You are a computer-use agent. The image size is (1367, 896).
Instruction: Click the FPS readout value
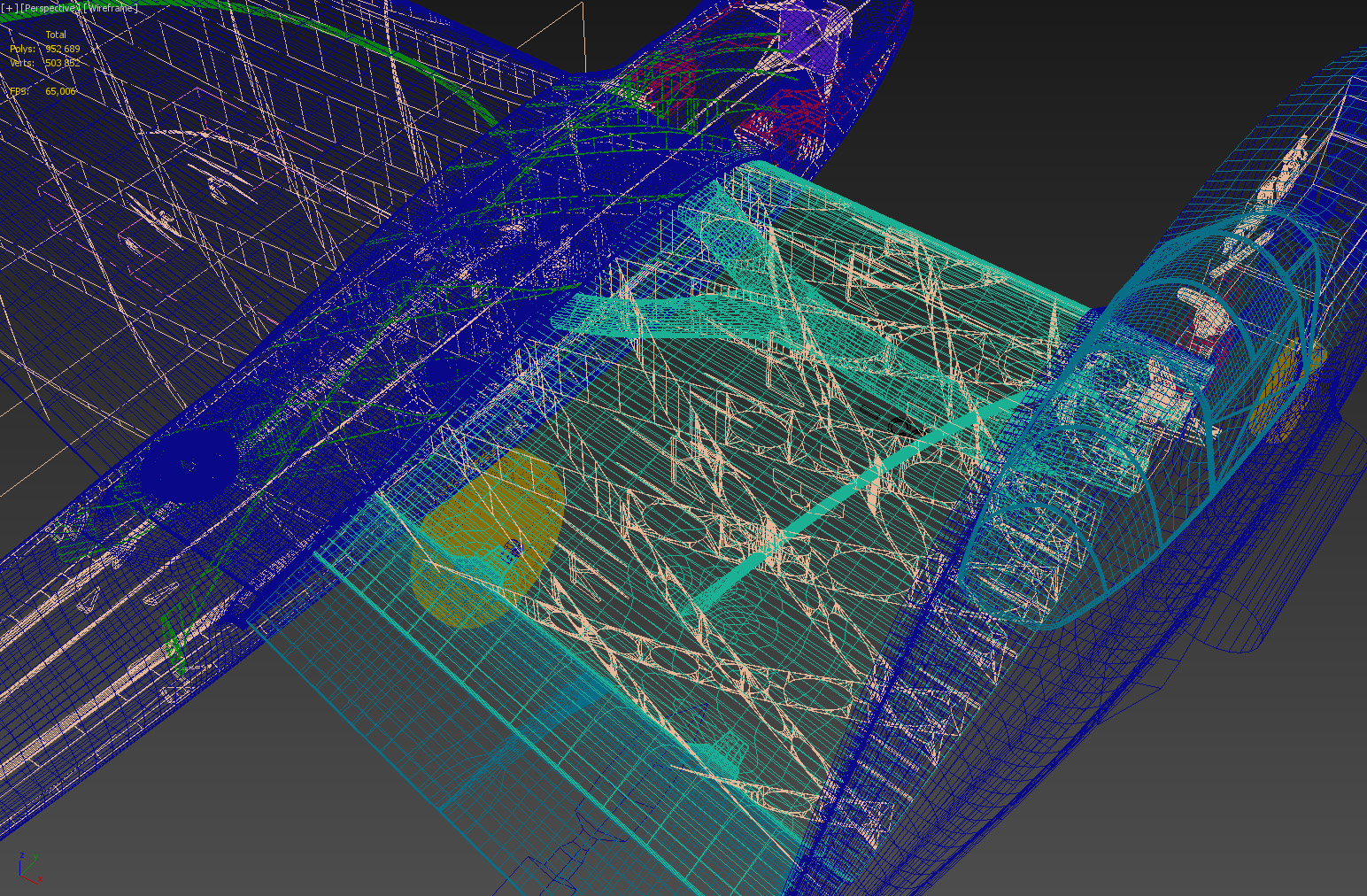[x=60, y=92]
